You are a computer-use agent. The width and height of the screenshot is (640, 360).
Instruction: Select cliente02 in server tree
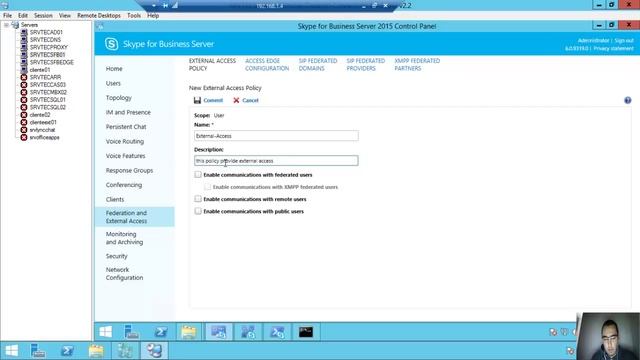click(40, 115)
